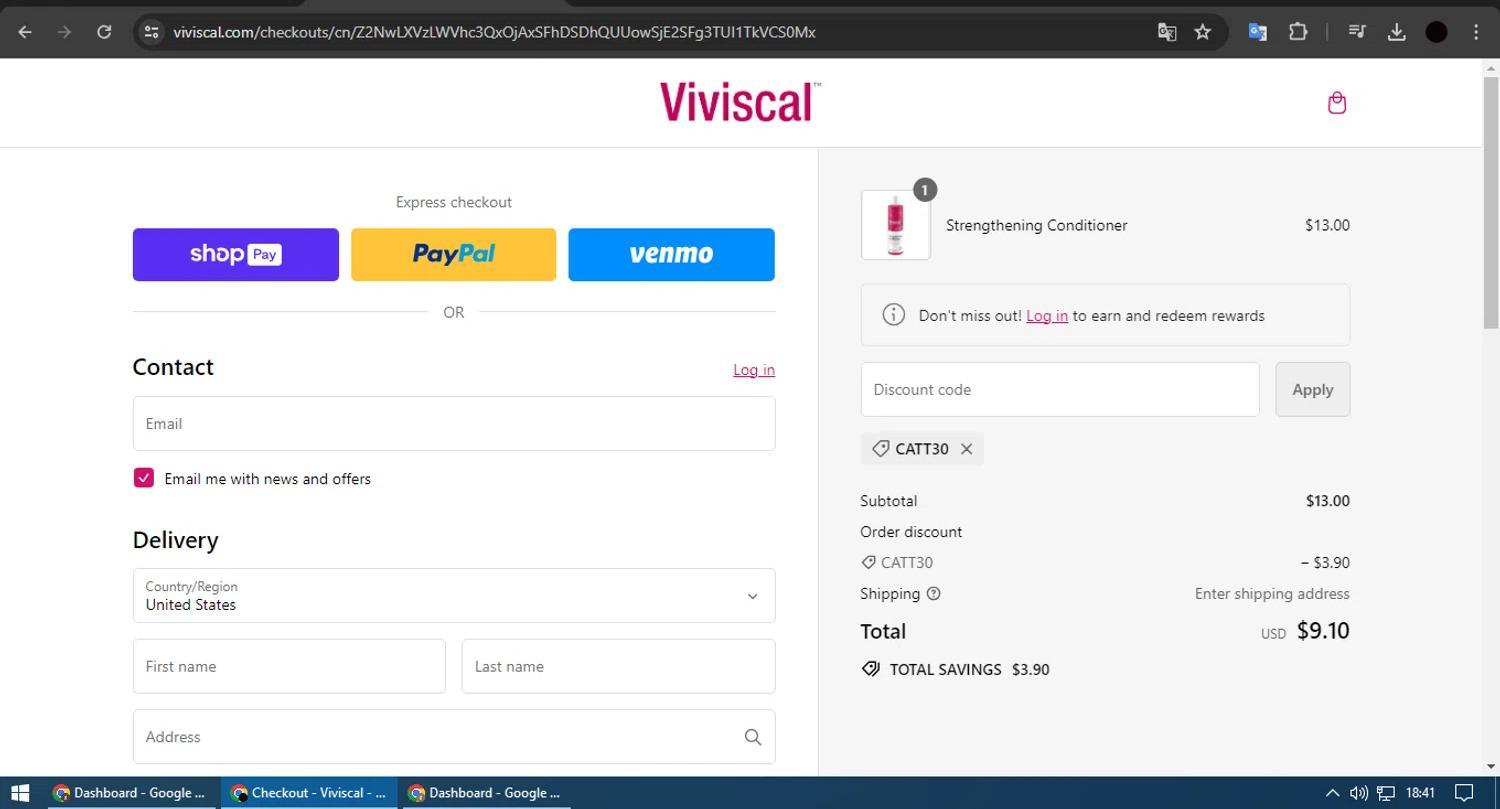Open Chrome downloads icon
The width and height of the screenshot is (1500, 809).
pos(1397,32)
